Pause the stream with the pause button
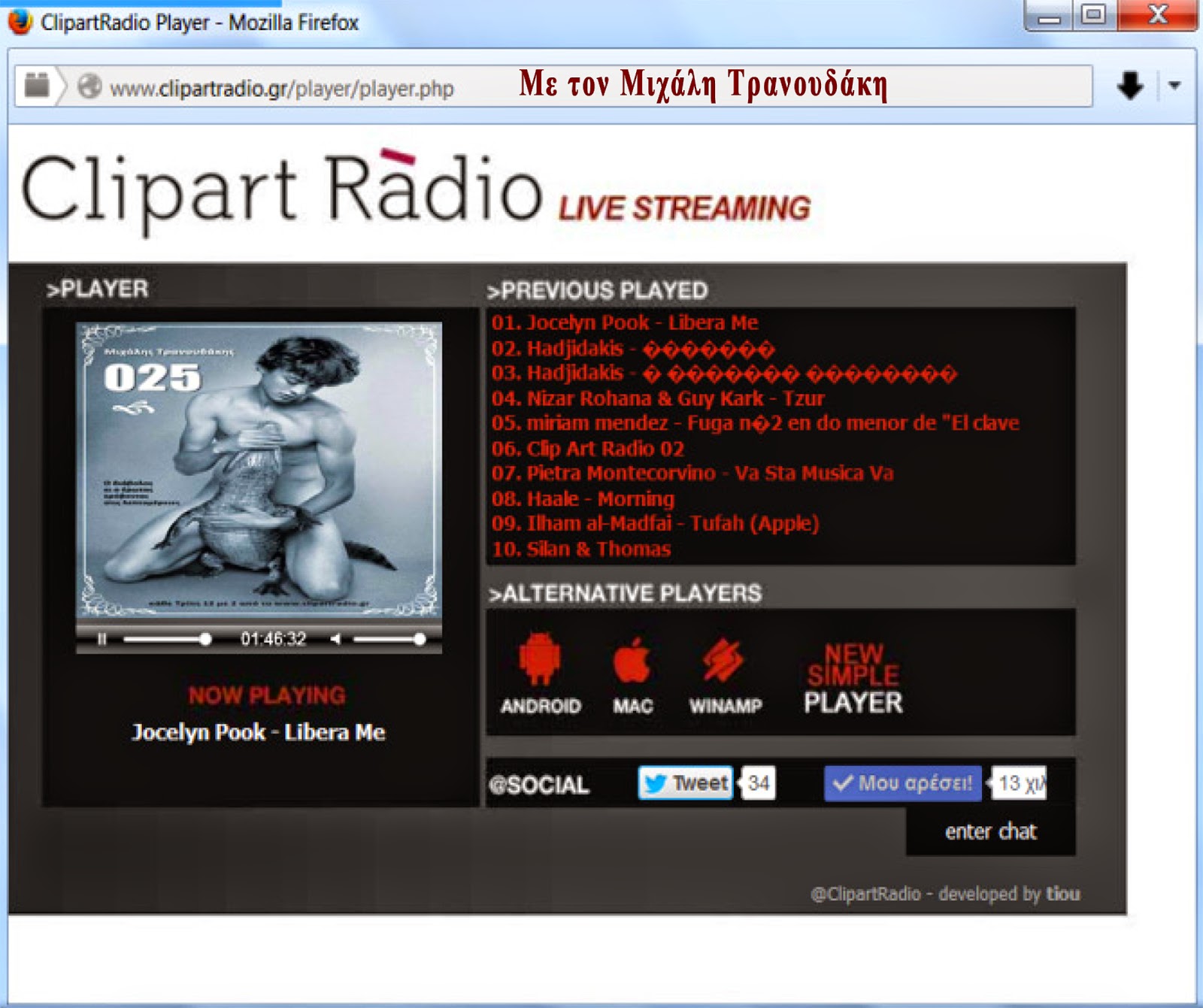Image resolution: width=1203 pixels, height=1008 pixels. 102,639
